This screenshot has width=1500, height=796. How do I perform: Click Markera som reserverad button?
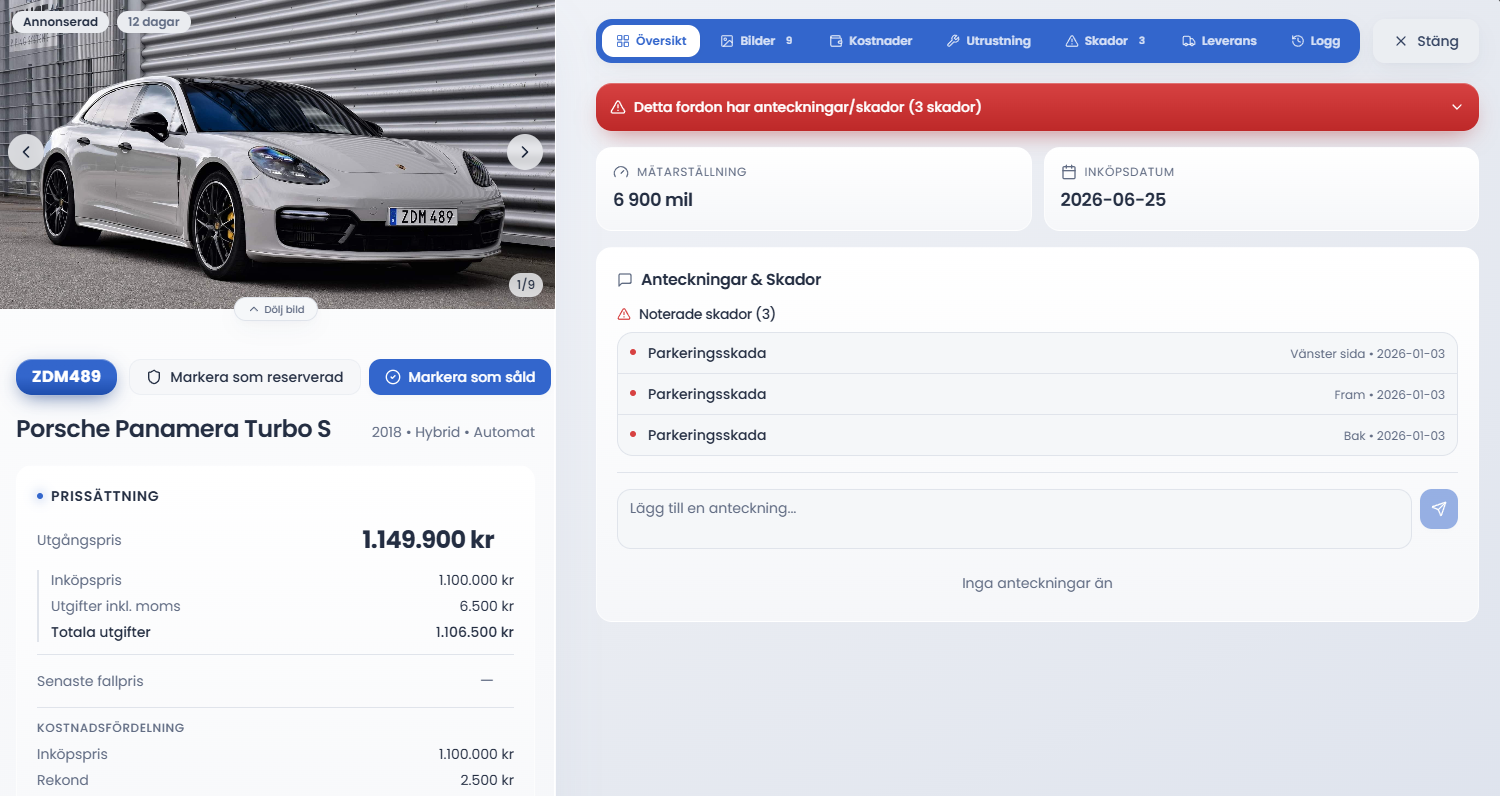tap(245, 377)
